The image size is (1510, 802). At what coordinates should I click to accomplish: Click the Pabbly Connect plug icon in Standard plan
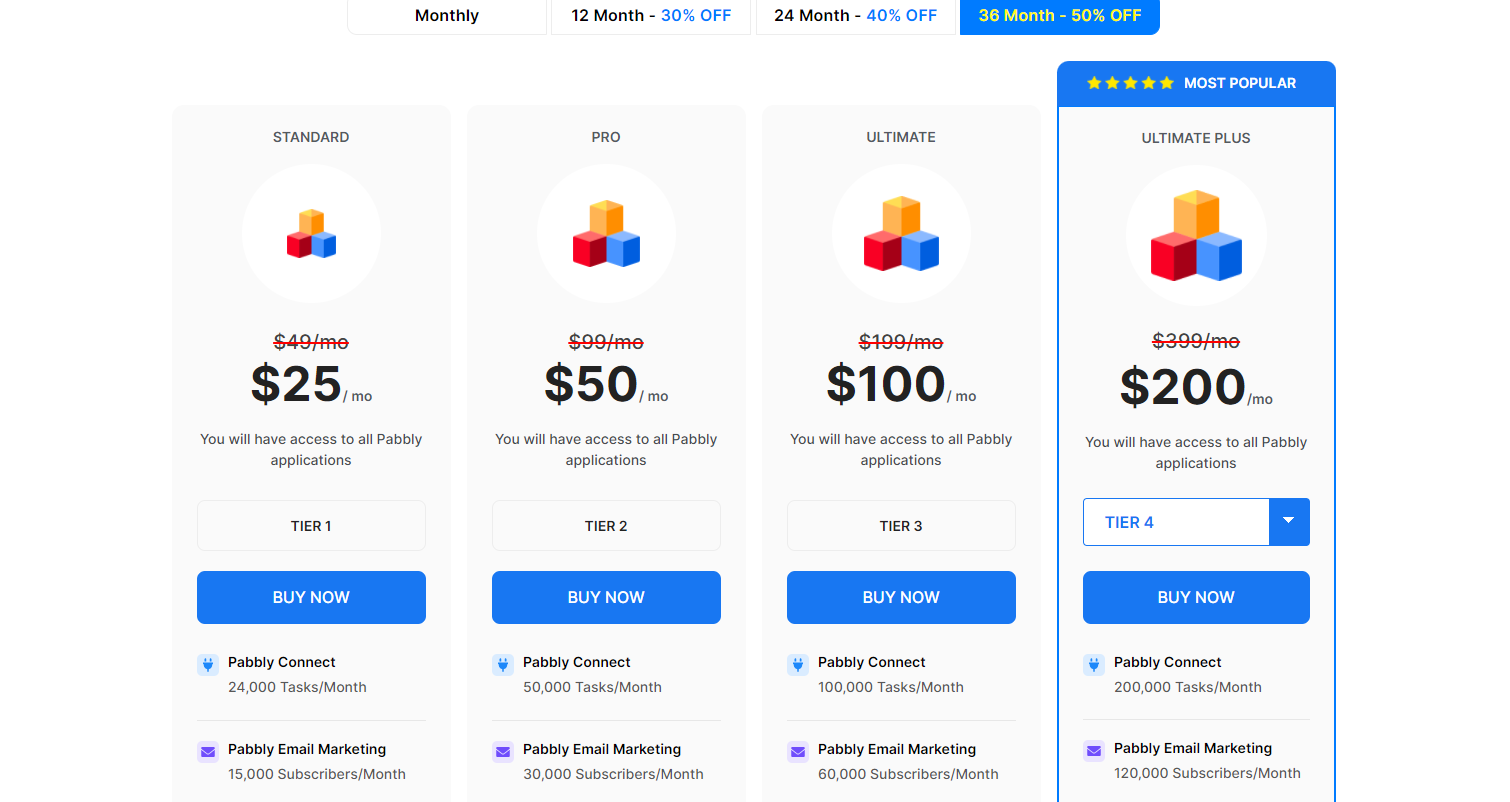[x=208, y=664]
